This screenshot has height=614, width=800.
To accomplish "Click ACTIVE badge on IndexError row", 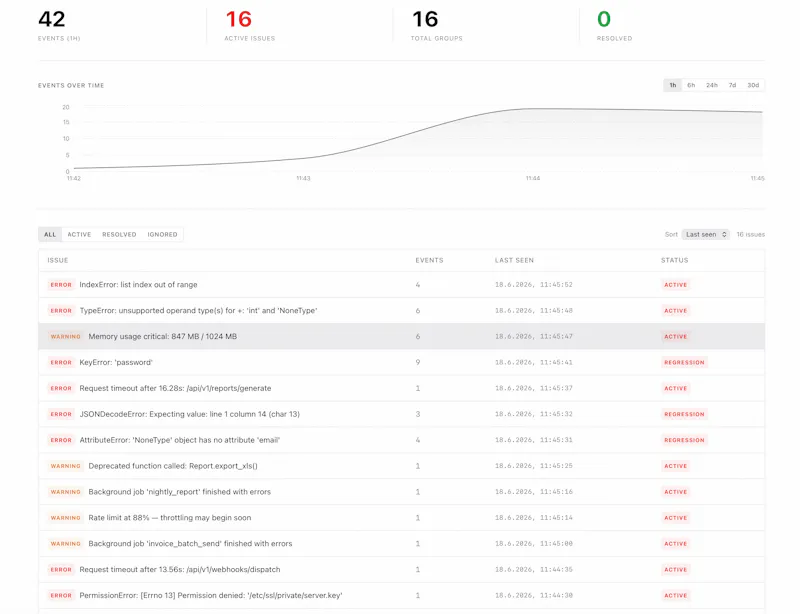I will [676, 285].
